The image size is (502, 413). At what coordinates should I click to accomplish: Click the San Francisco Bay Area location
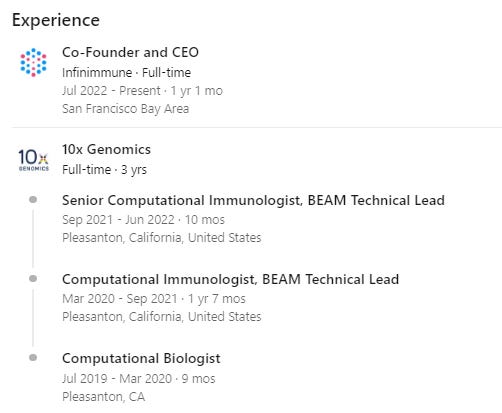pos(125,109)
